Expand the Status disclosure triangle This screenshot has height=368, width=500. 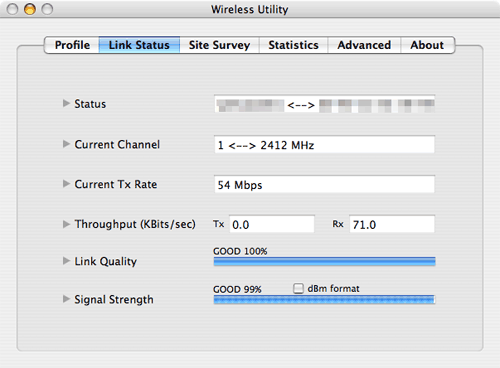(66, 103)
